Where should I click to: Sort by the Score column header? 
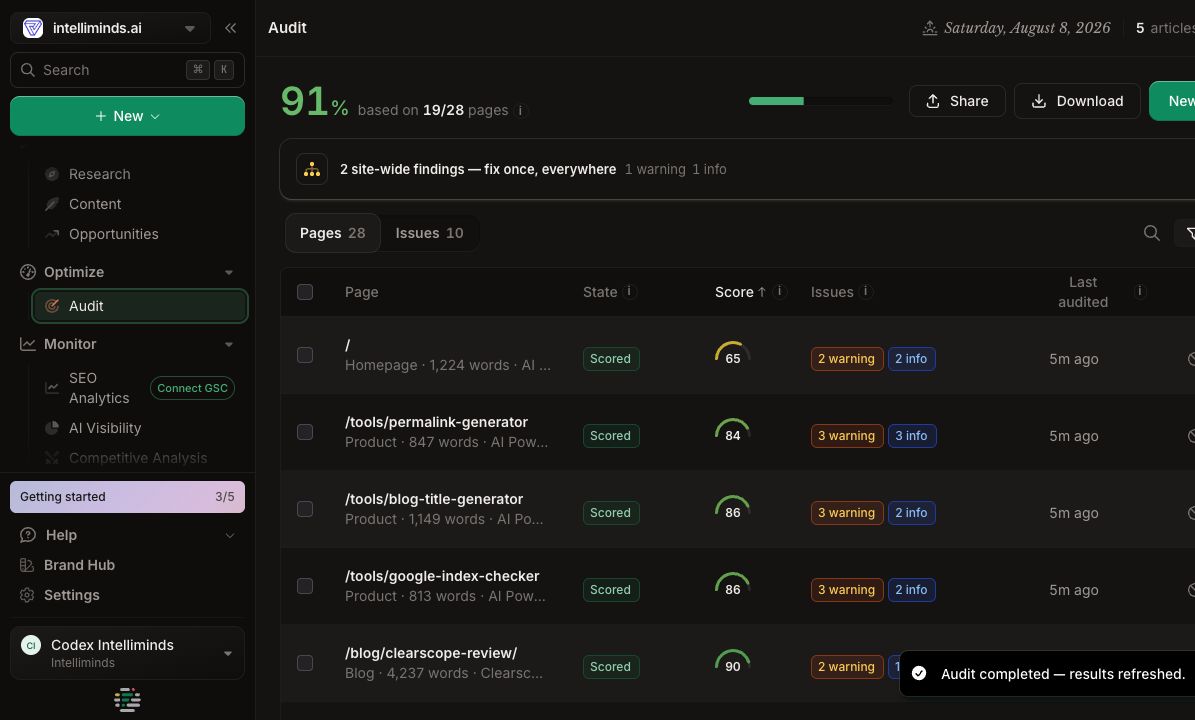[740, 292]
